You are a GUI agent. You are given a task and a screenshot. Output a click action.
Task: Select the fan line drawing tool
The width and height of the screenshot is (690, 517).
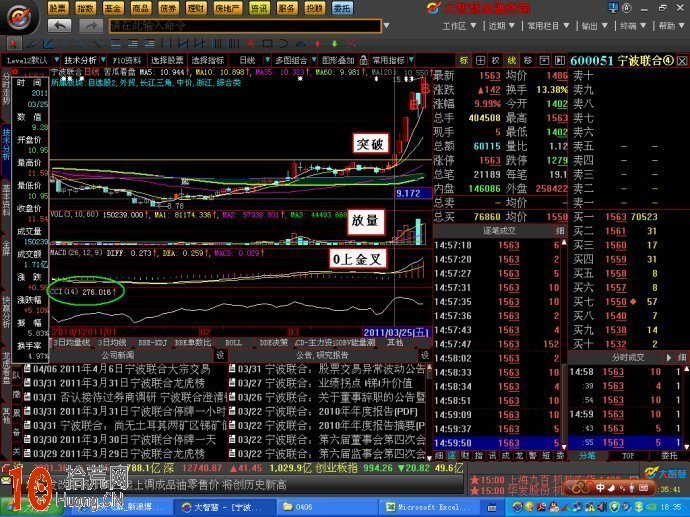(48, 44)
